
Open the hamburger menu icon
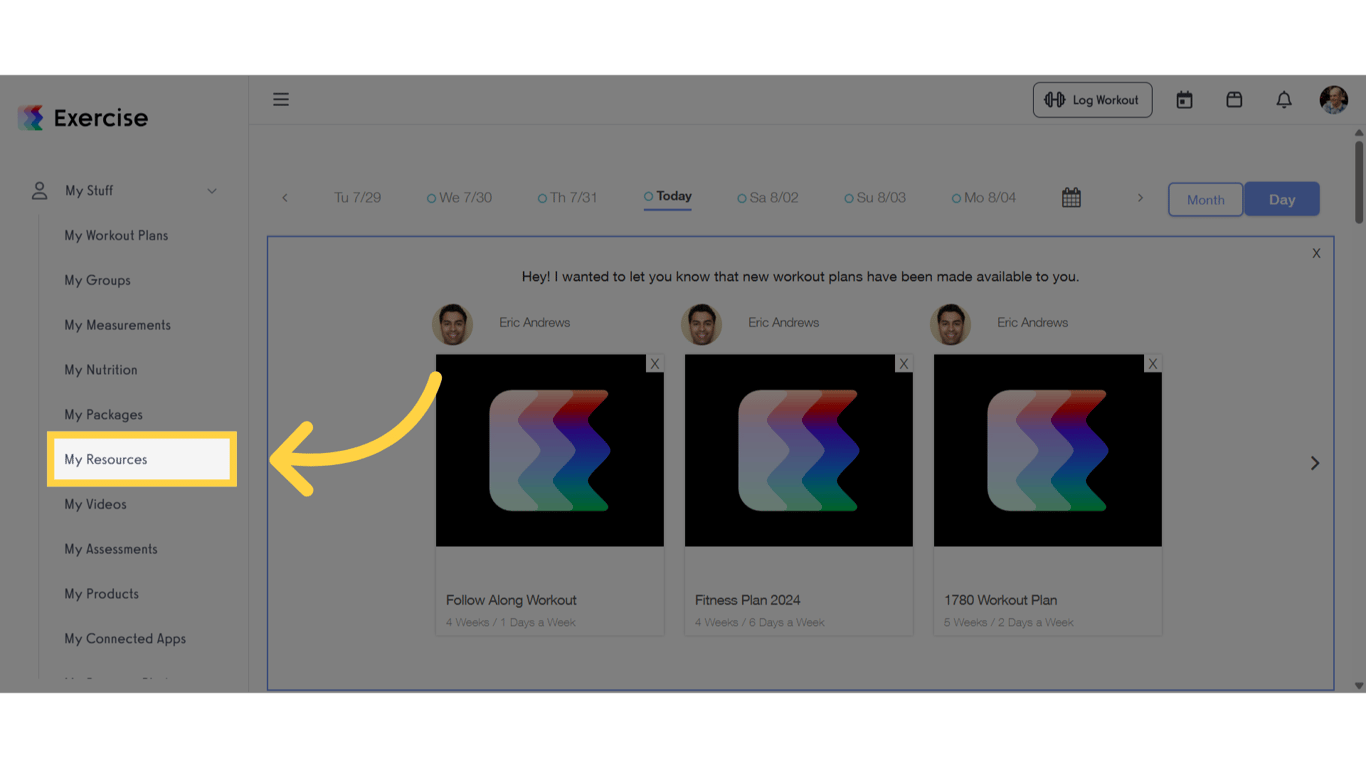point(281,99)
